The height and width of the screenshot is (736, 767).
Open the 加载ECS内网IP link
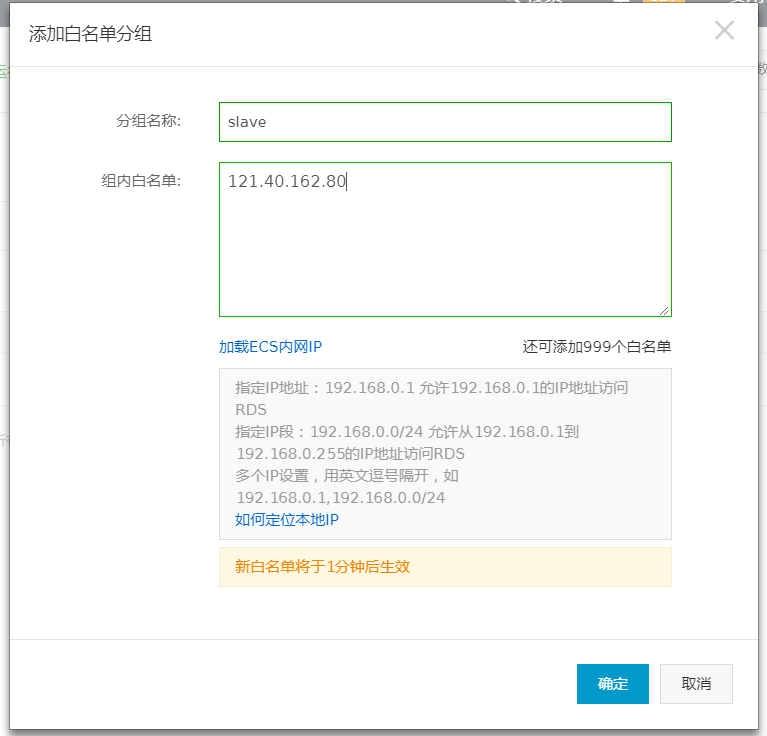pyautogui.click(x=270, y=347)
